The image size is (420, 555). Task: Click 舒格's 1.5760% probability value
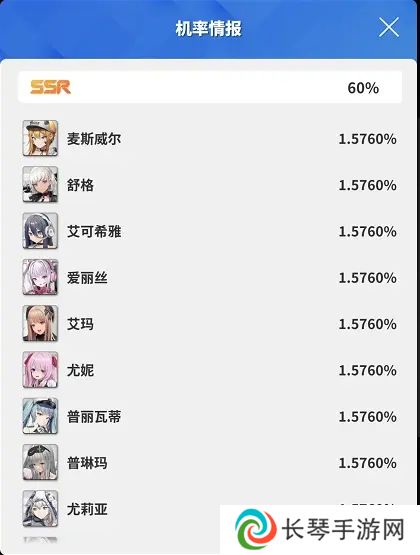tap(367, 185)
